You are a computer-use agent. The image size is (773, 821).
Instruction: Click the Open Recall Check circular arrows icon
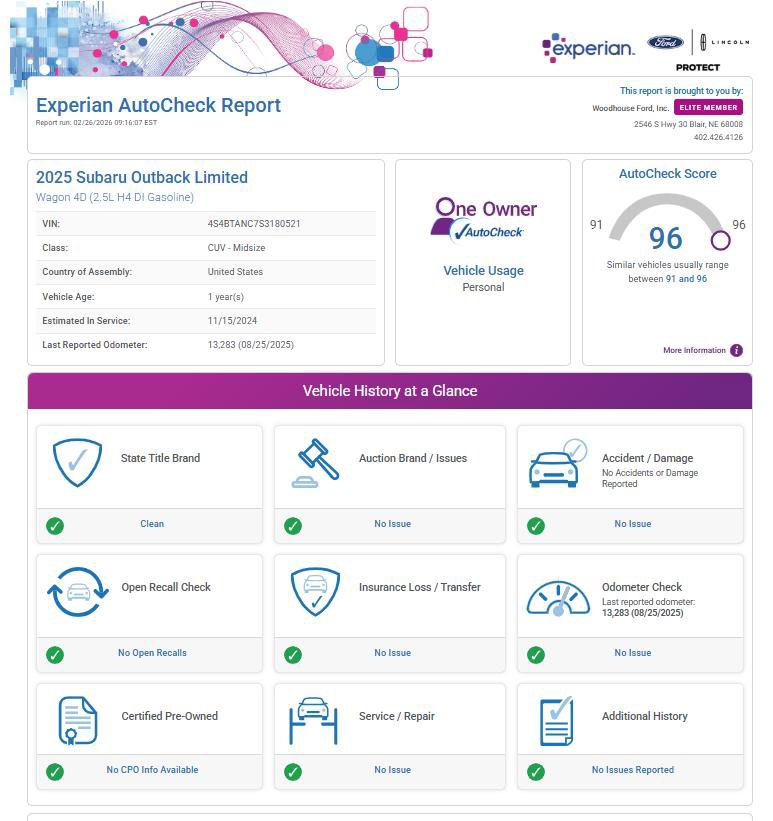tap(77, 592)
